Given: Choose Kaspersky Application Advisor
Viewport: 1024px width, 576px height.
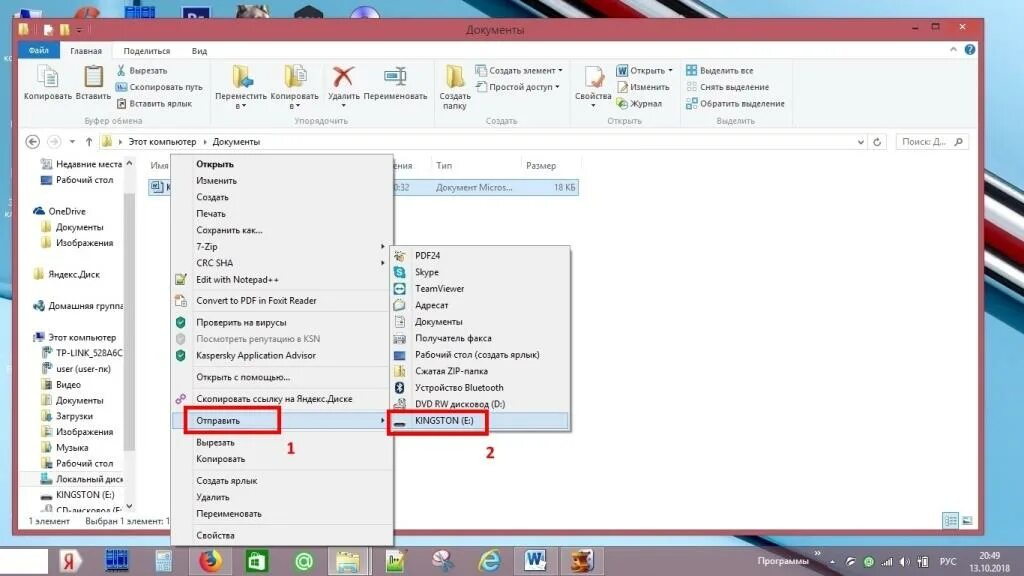Looking at the screenshot, I should pos(282,355).
